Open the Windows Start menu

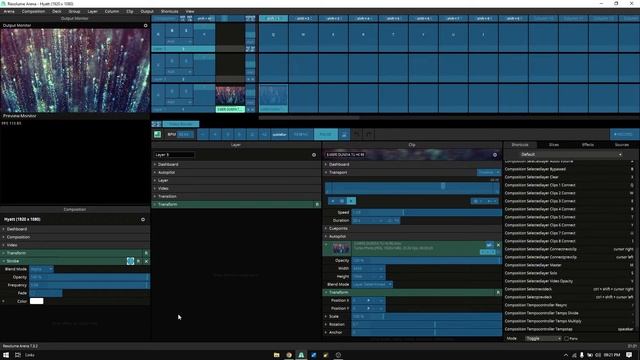[6, 355]
